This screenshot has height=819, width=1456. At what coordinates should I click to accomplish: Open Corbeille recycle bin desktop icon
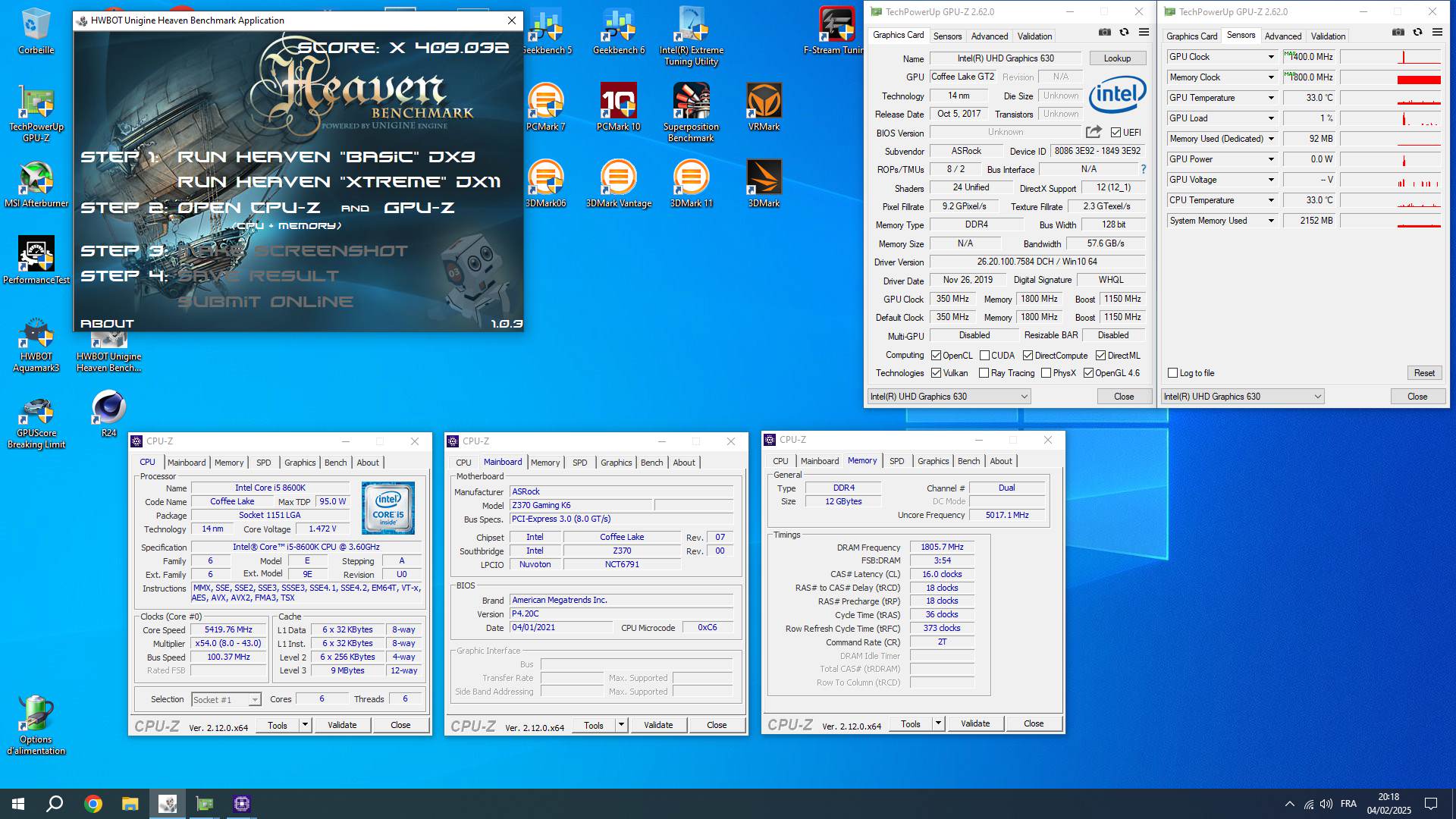[x=36, y=31]
